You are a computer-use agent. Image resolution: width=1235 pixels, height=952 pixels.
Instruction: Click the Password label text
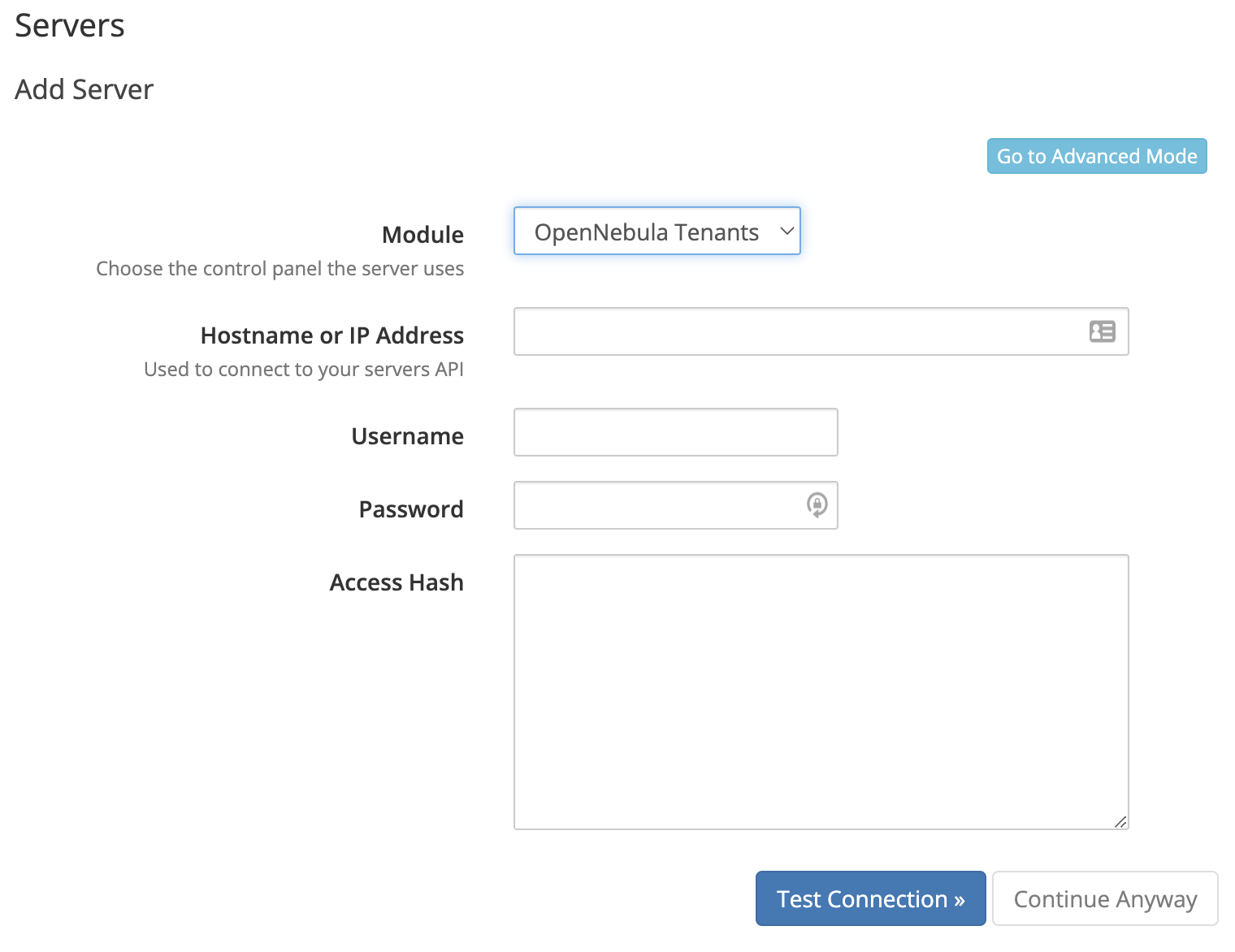(x=410, y=509)
